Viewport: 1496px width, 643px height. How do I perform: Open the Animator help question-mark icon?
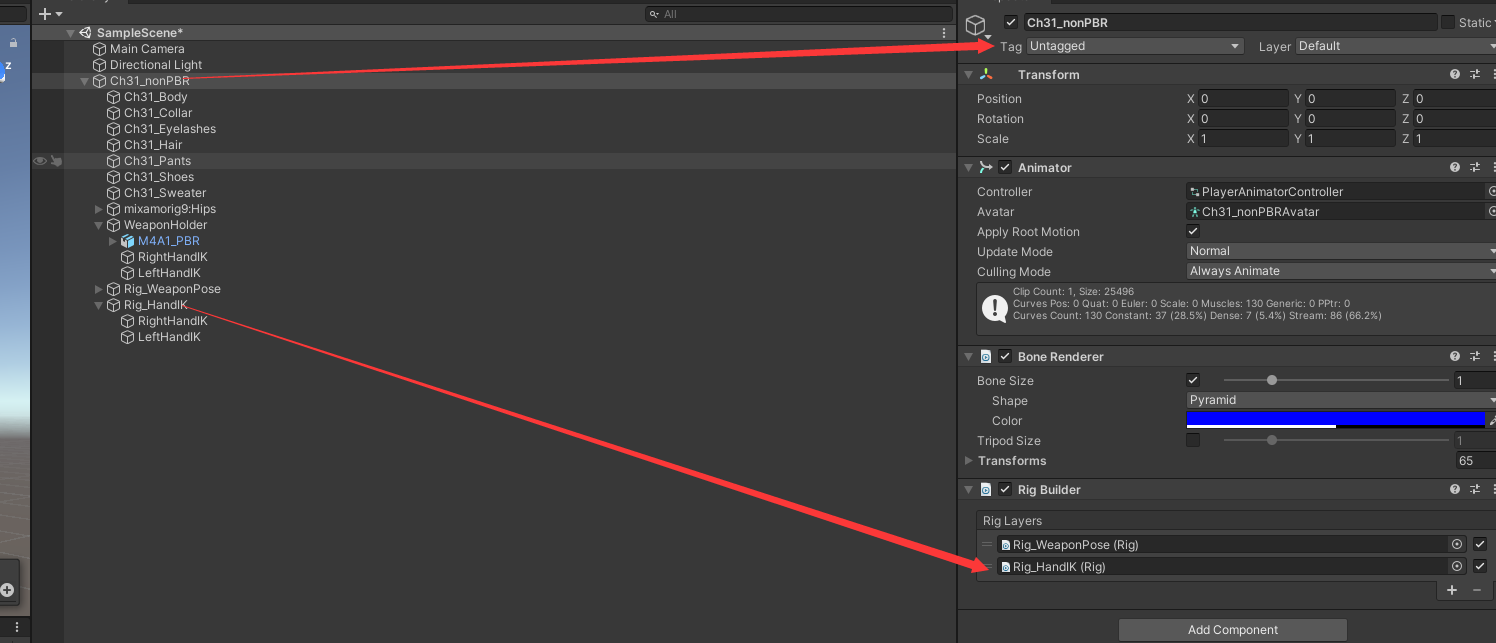coord(1454,167)
